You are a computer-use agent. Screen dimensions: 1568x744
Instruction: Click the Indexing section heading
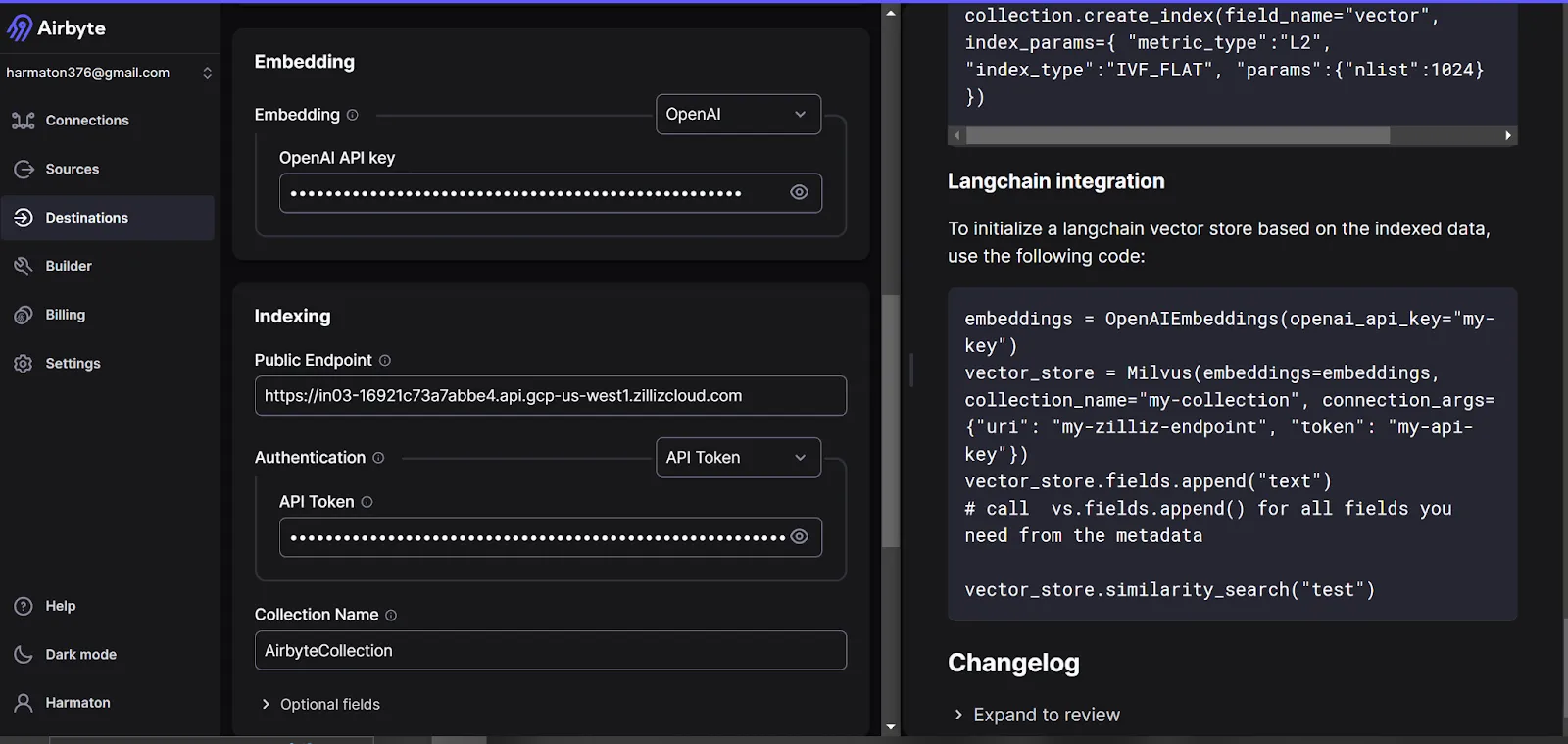292,317
